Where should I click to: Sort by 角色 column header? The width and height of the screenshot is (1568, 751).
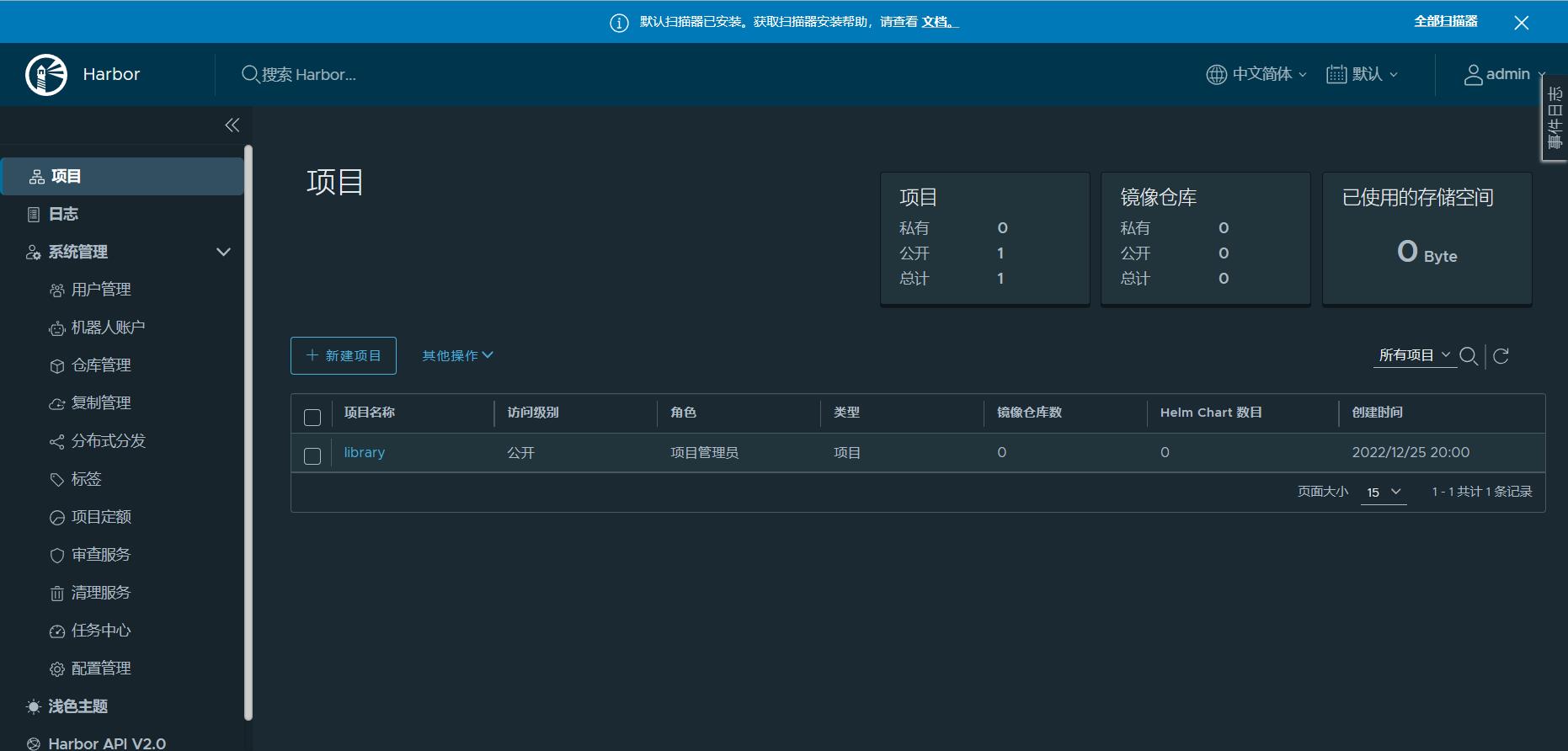pyautogui.click(x=683, y=413)
